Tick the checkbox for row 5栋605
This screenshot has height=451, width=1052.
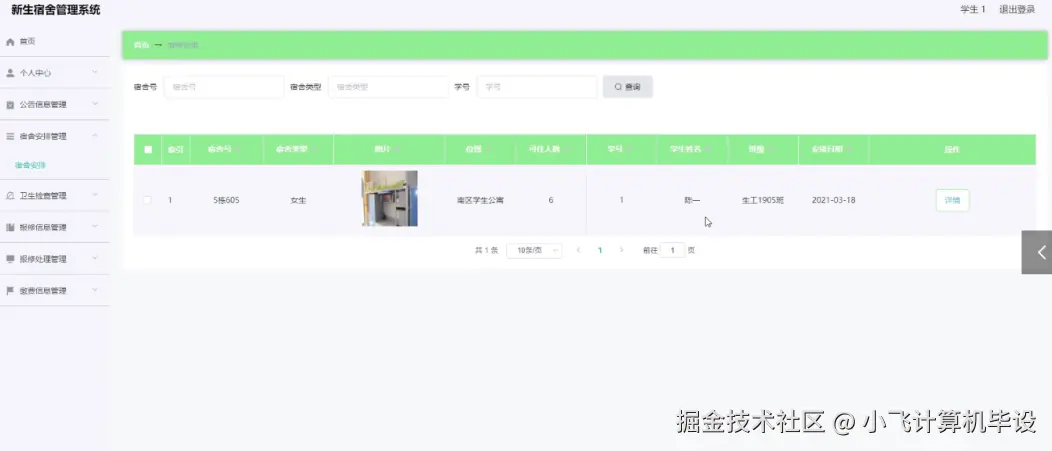pyautogui.click(x=147, y=200)
